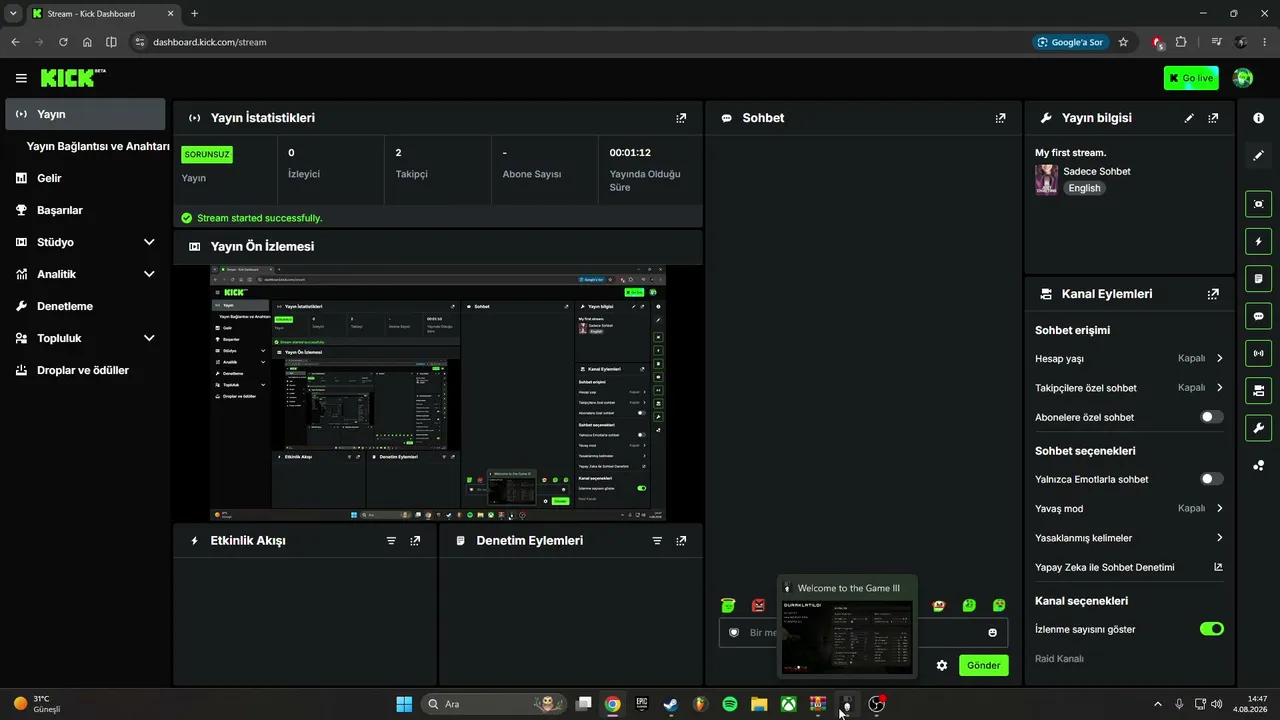
Task: Click the chat bubble icon in right sidebar
Action: [1258, 316]
